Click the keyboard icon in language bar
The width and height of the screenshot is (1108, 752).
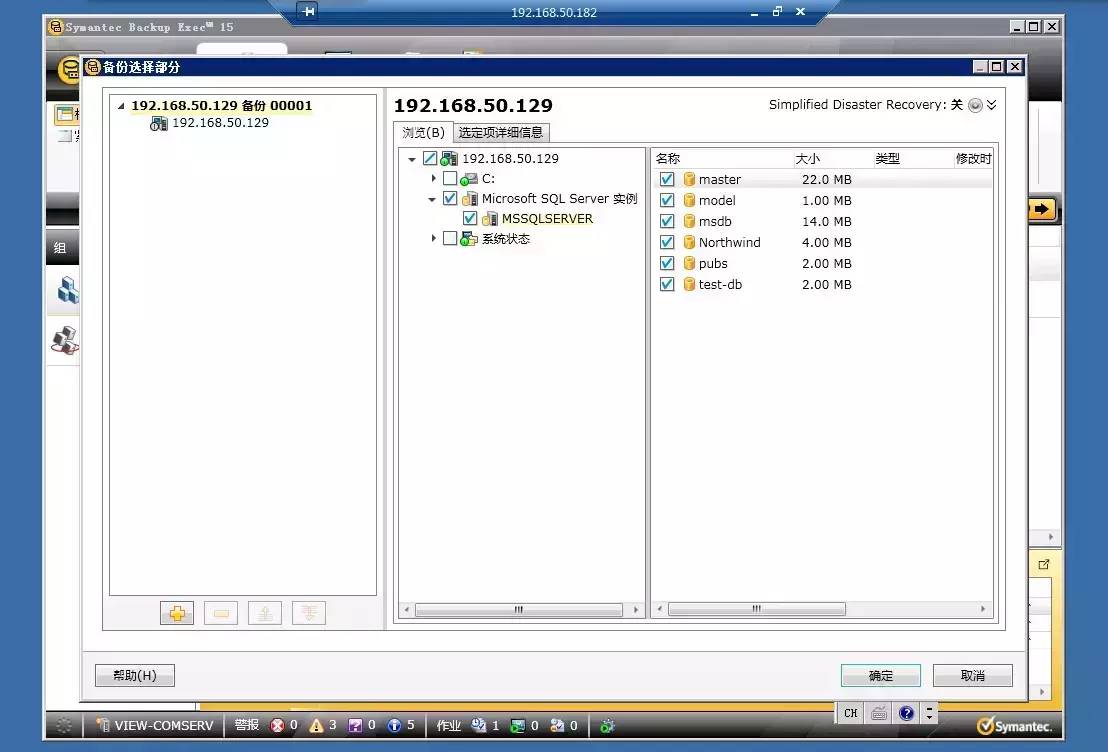tap(878, 713)
